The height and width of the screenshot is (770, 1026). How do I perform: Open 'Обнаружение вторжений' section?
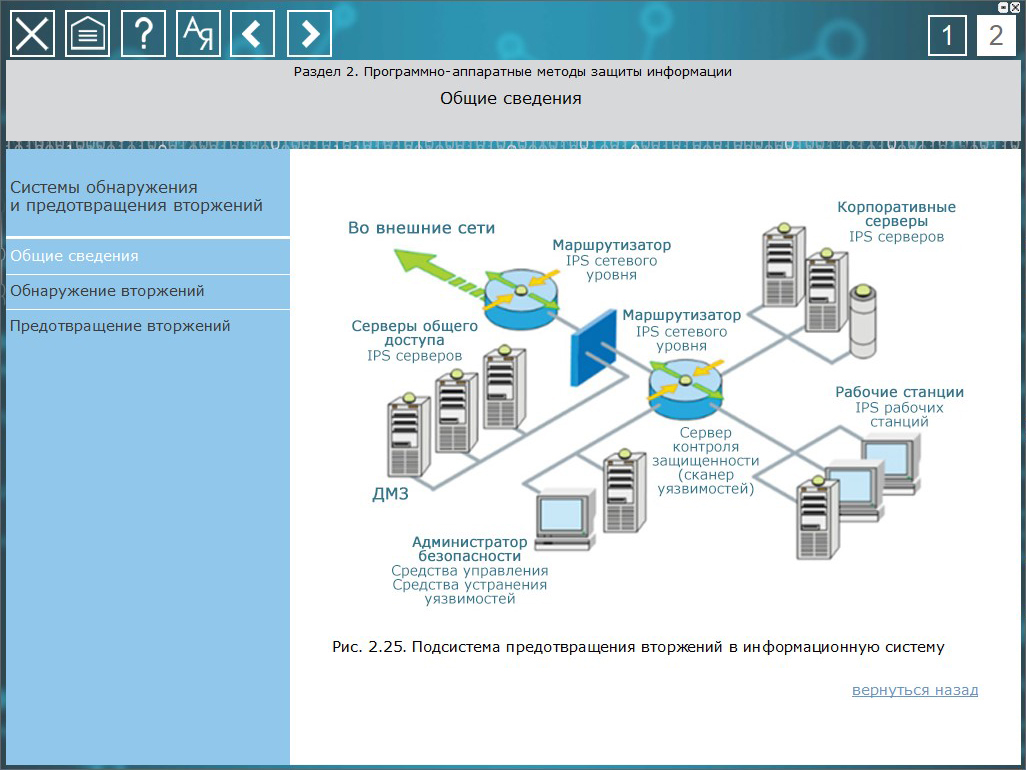click(x=107, y=291)
